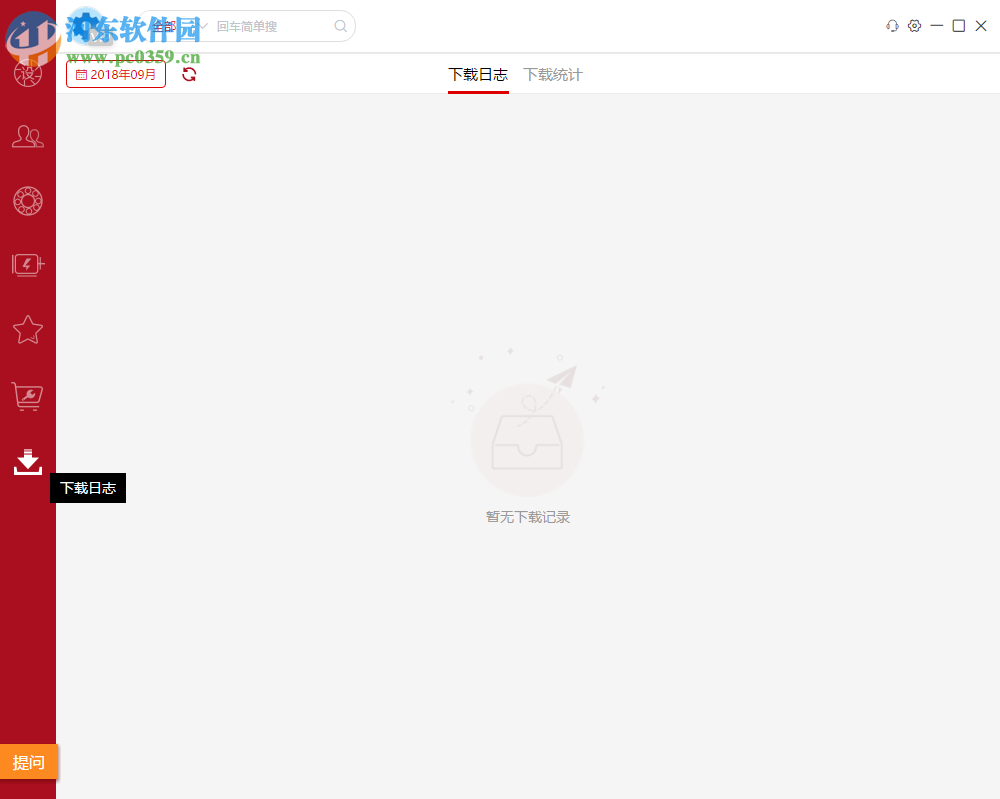Image resolution: width=1000 pixels, height=799 pixels.
Task: Click inside the 回车简单搜 search field
Action: 265,26
